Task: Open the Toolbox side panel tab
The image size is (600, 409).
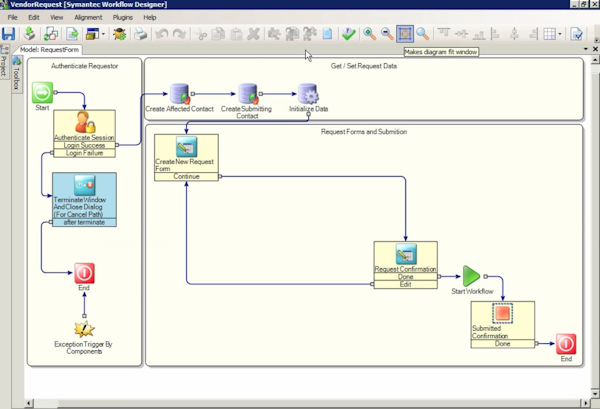Action: coord(16,74)
